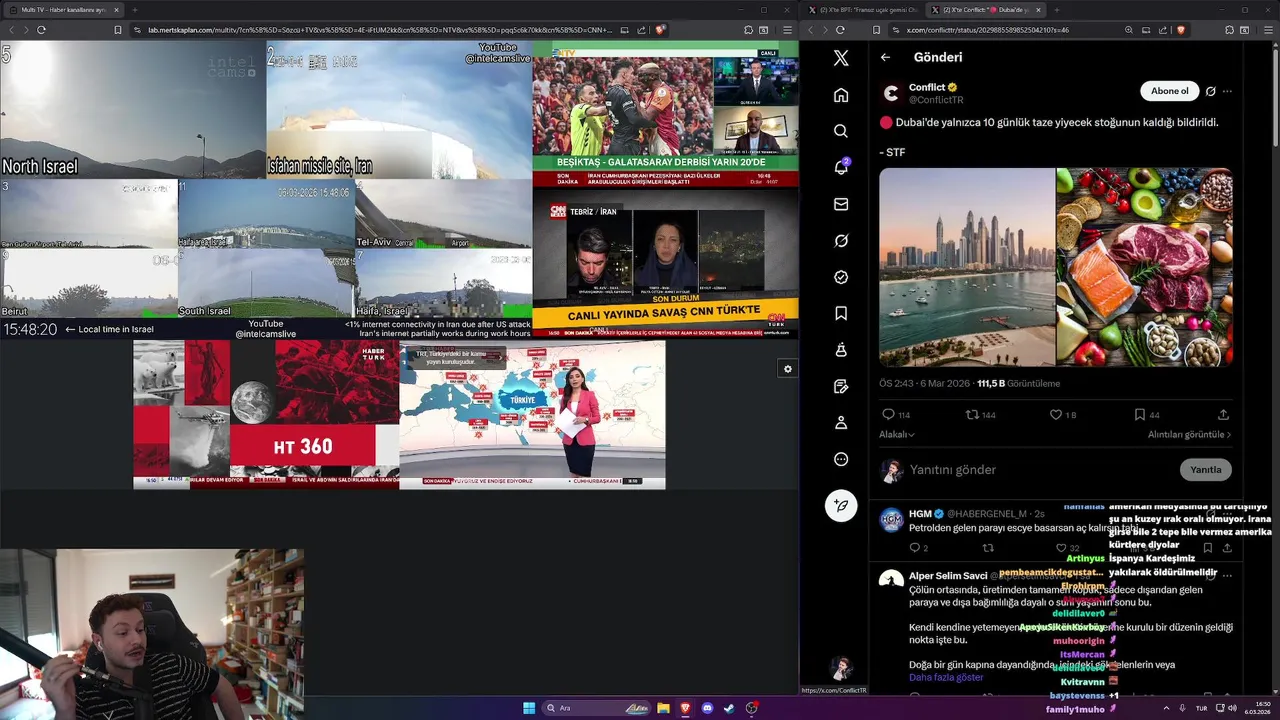This screenshot has width=1280, height=720.
Task: Click the 'TUR' language indicator
Action: 1202,708
